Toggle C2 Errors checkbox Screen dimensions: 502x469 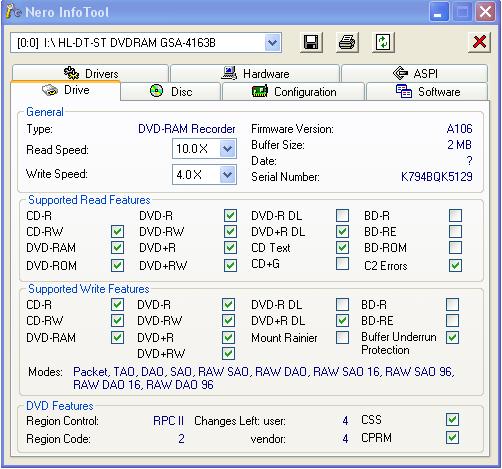[x=455, y=265]
